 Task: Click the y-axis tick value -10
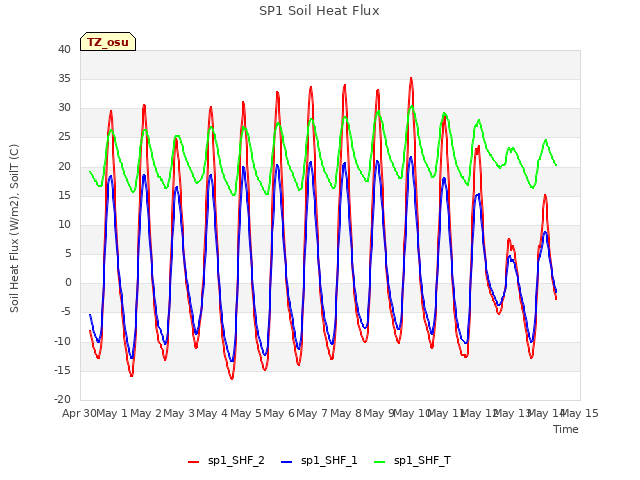pyautogui.click(x=63, y=341)
